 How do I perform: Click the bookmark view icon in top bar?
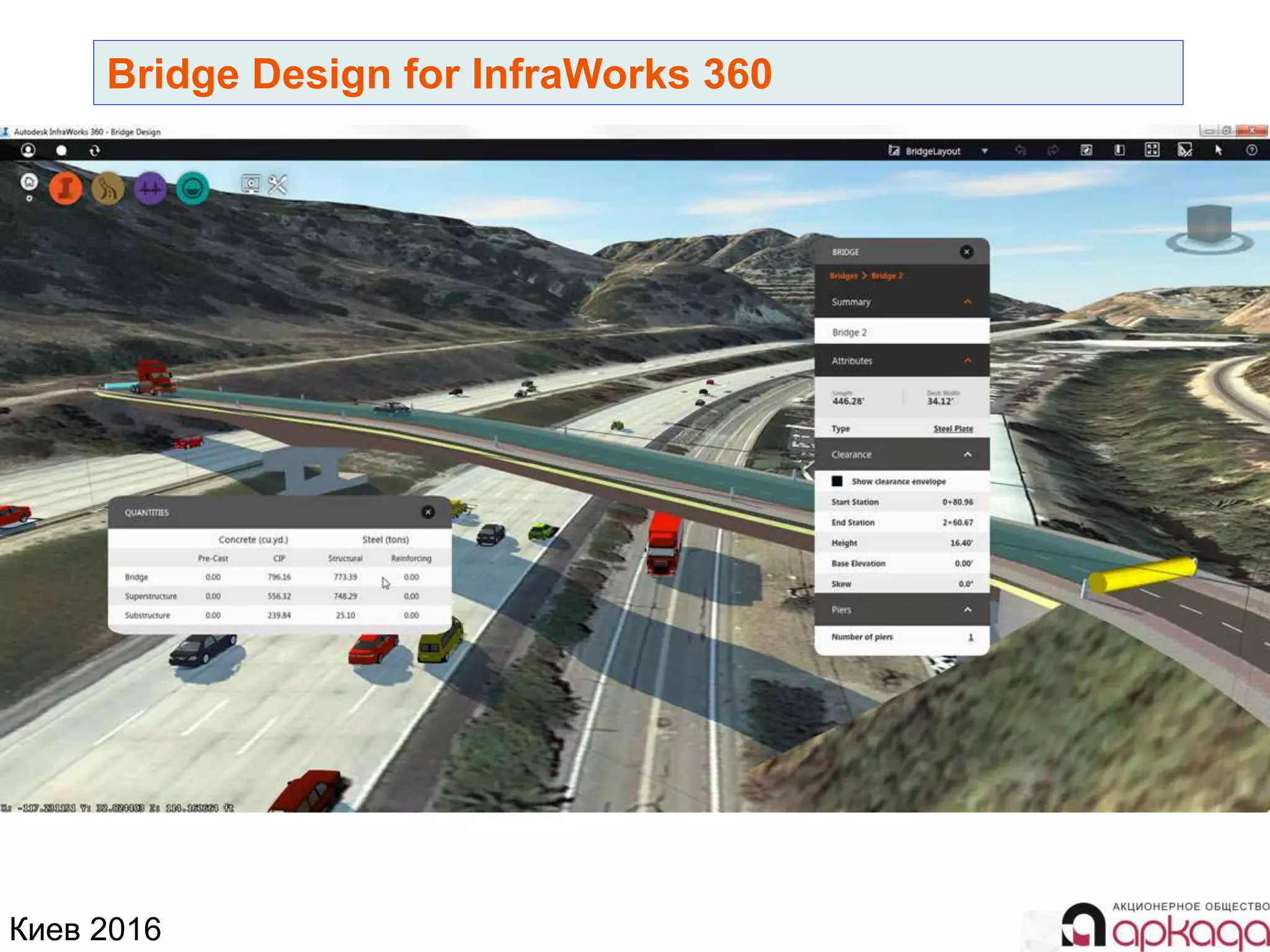[1086, 150]
